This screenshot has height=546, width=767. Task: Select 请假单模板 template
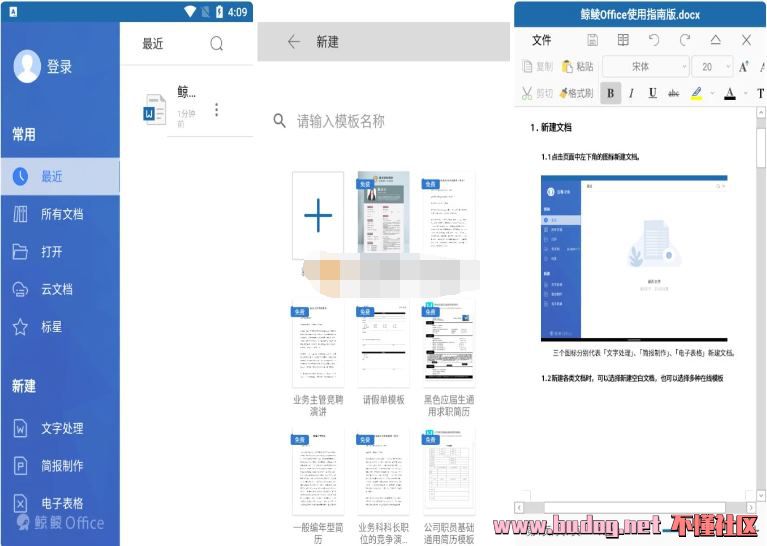[x=383, y=352]
